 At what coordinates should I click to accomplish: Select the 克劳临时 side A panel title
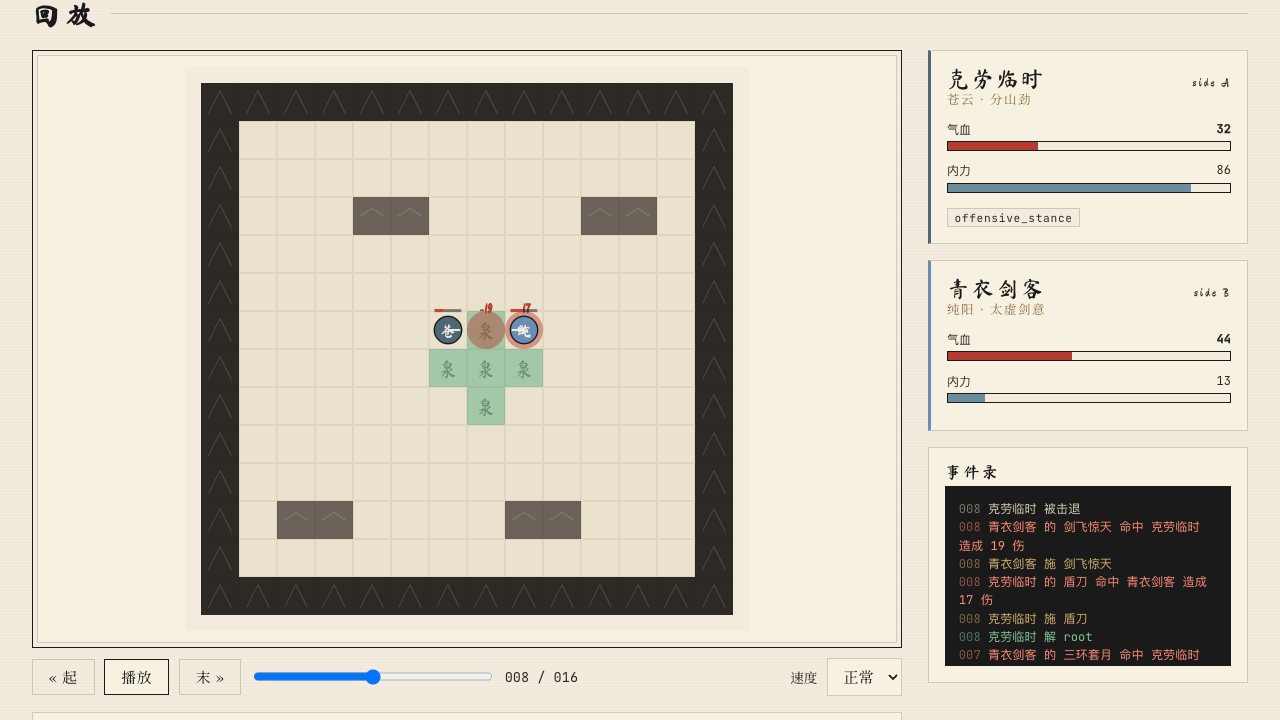click(x=995, y=79)
